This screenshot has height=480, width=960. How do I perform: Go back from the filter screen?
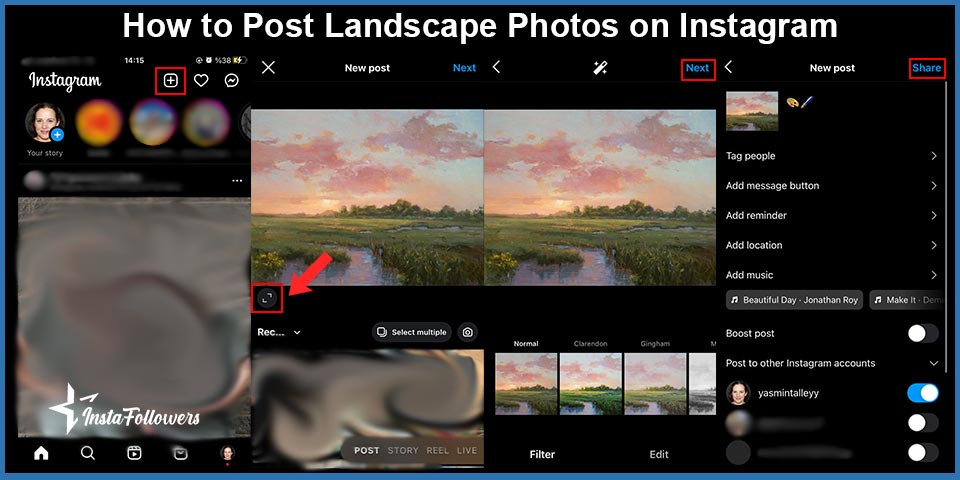pyautogui.click(x=497, y=67)
